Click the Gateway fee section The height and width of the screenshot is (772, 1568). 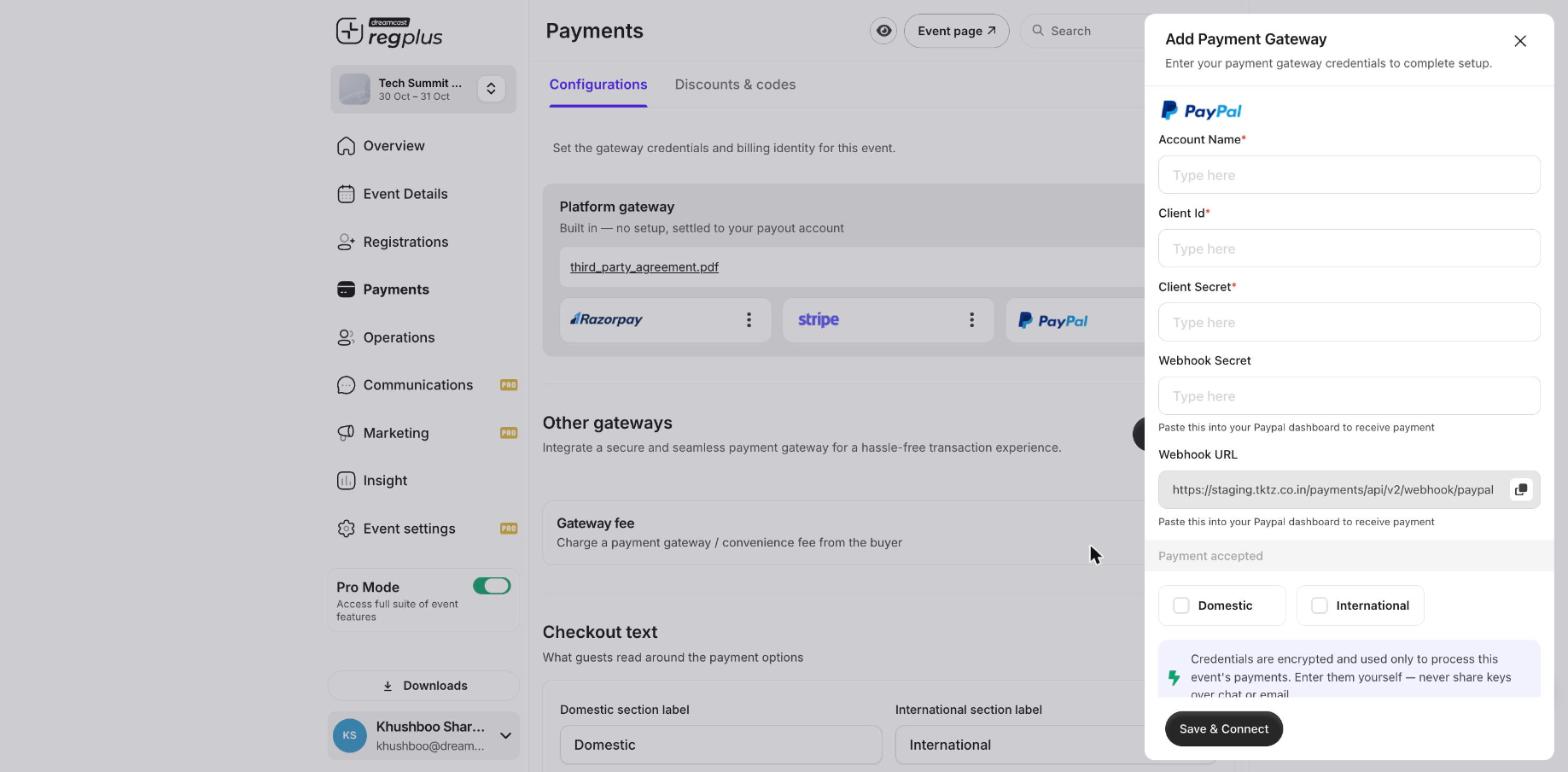[843, 533]
